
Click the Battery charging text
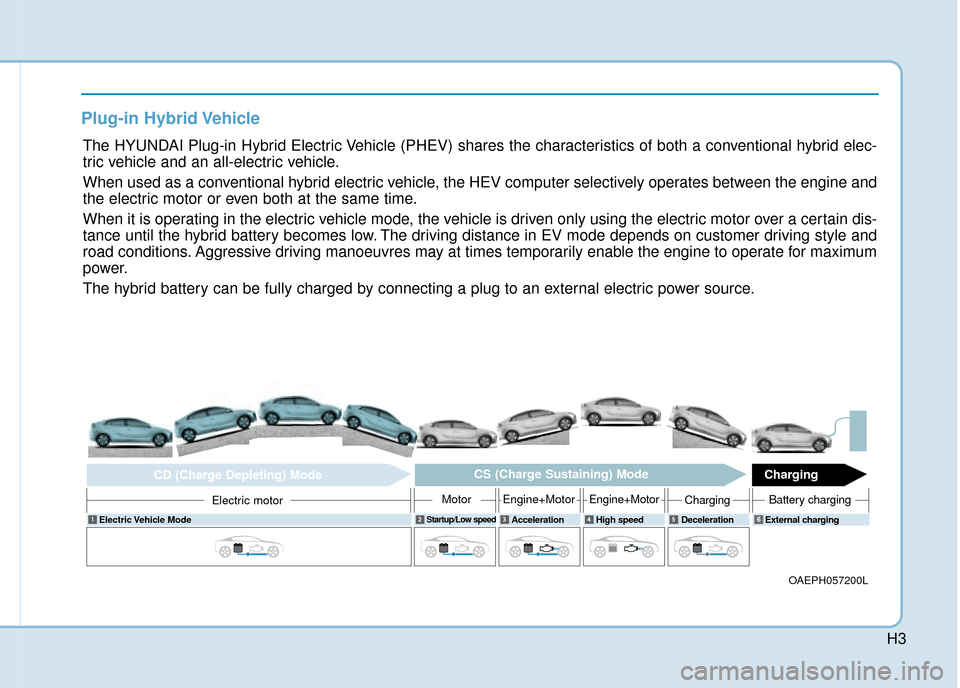coord(809,500)
